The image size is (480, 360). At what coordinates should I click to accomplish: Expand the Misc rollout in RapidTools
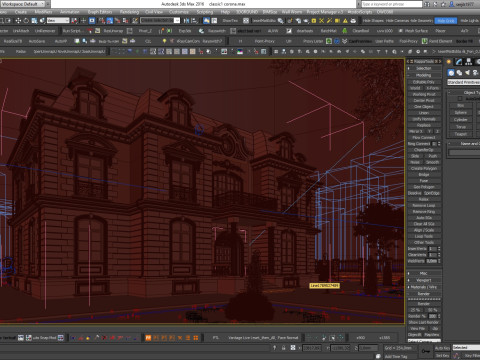[424, 273]
